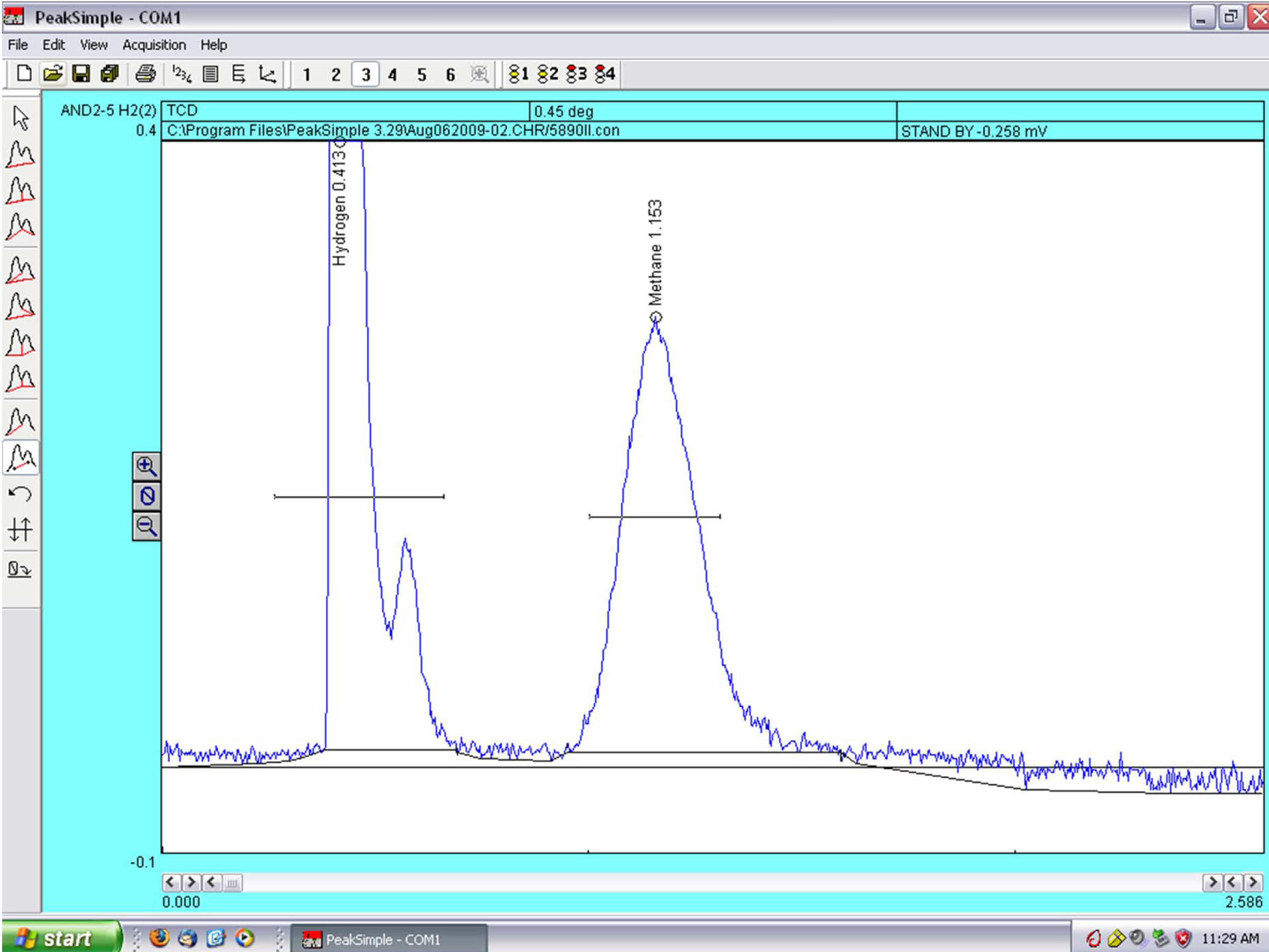Save the file with the floppy icon
Screen dimensions: 1269x952
[81, 74]
